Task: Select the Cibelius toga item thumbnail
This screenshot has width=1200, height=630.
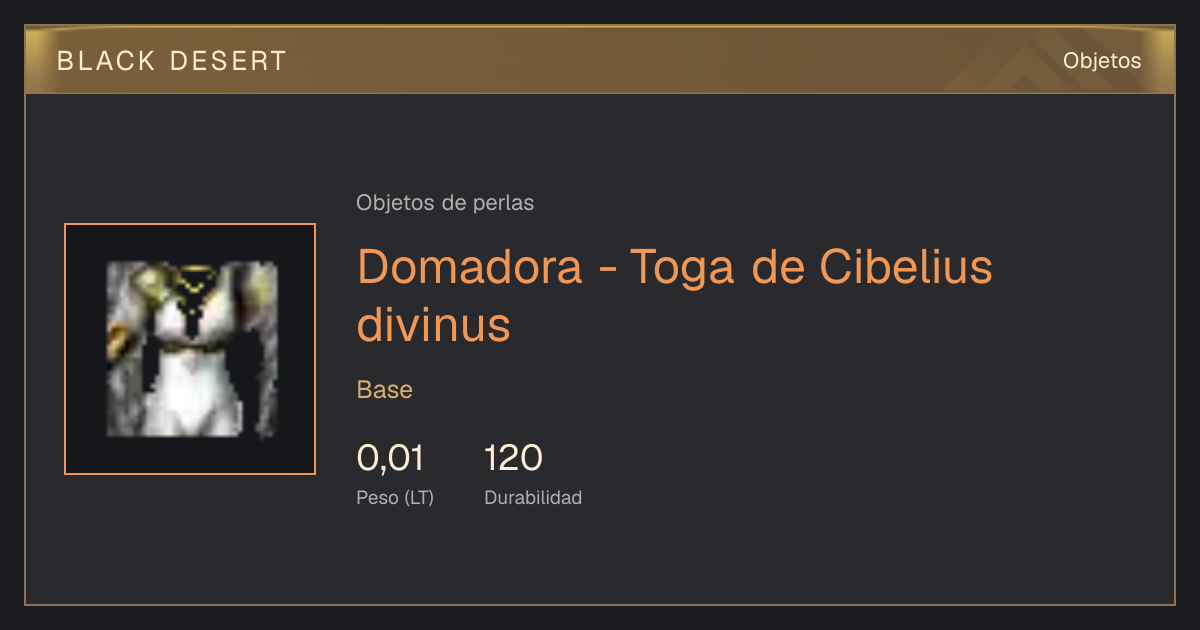Action: (x=190, y=349)
